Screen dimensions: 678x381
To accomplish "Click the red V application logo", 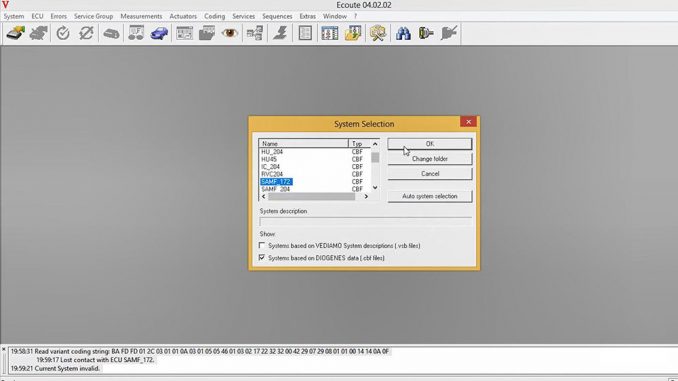I will pyautogui.click(x=5, y=5).
